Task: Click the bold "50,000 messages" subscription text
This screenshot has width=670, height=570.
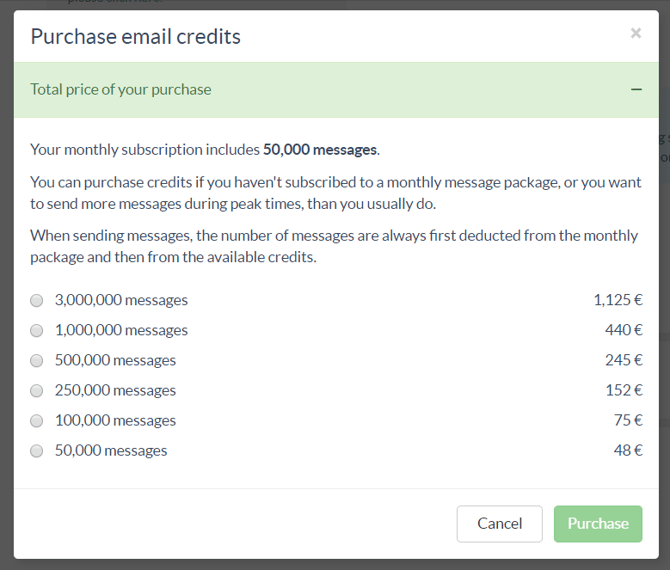Action: [x=320, y=150]
